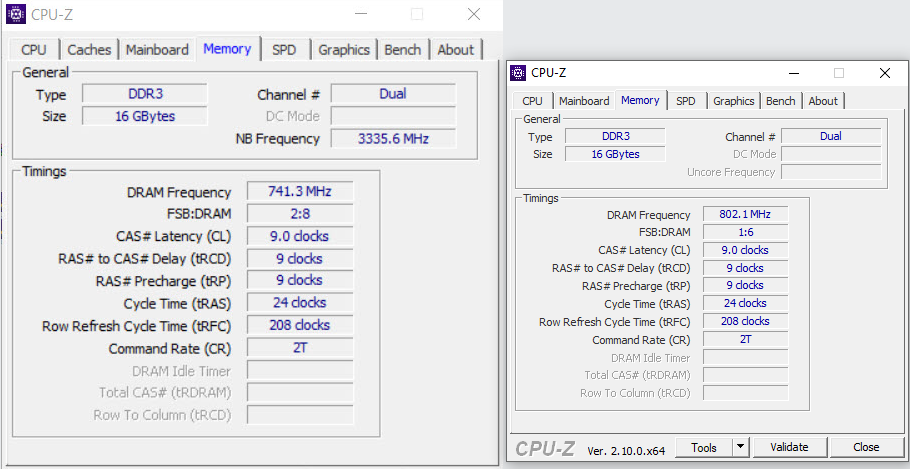Click 208 clocks tRFC value in right window
This screenshot has height=469, width=910.
[x=745, y=321]
